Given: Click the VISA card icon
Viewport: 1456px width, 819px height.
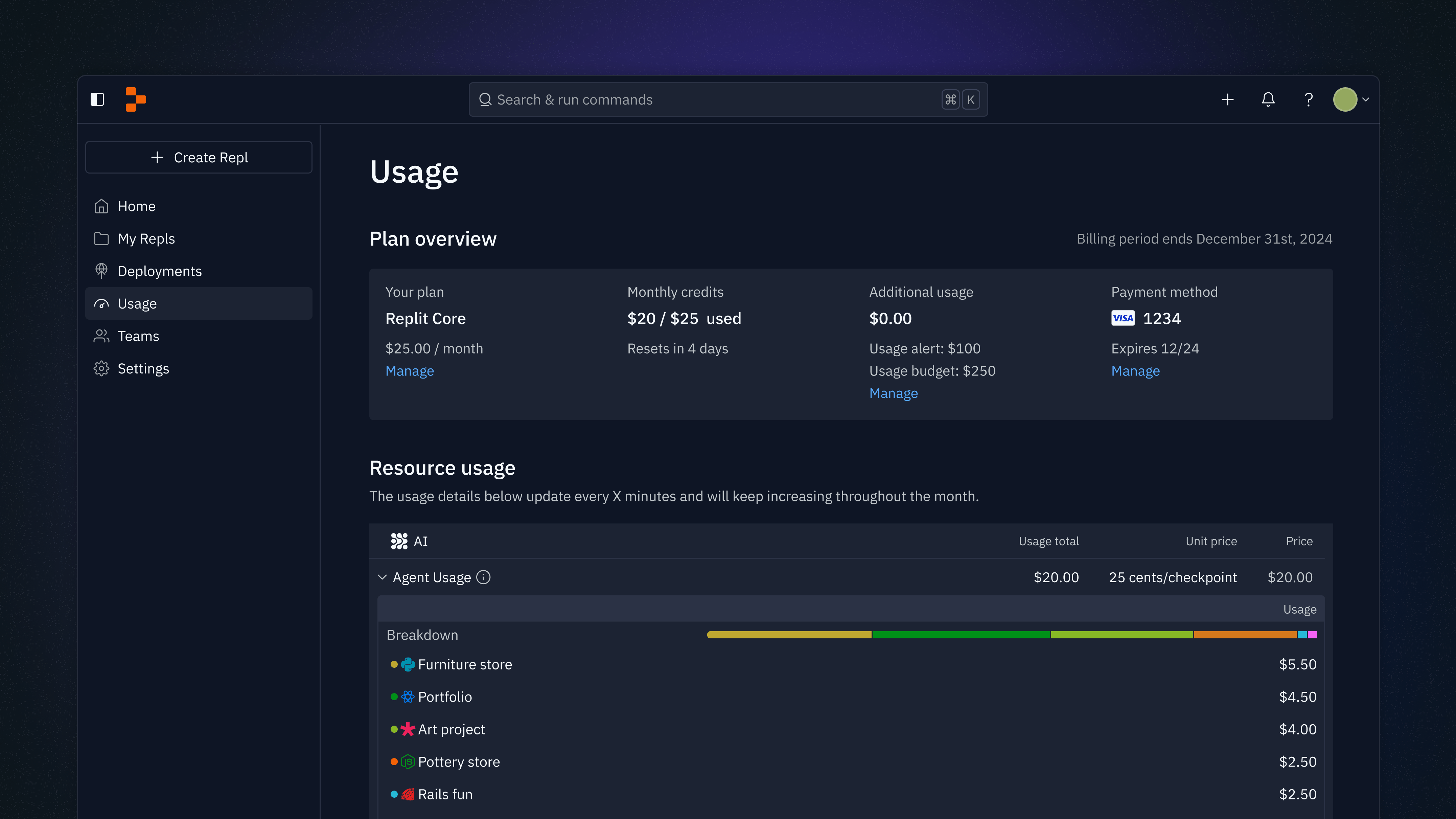Looking at the screenshot, I should coord(1123,318).
